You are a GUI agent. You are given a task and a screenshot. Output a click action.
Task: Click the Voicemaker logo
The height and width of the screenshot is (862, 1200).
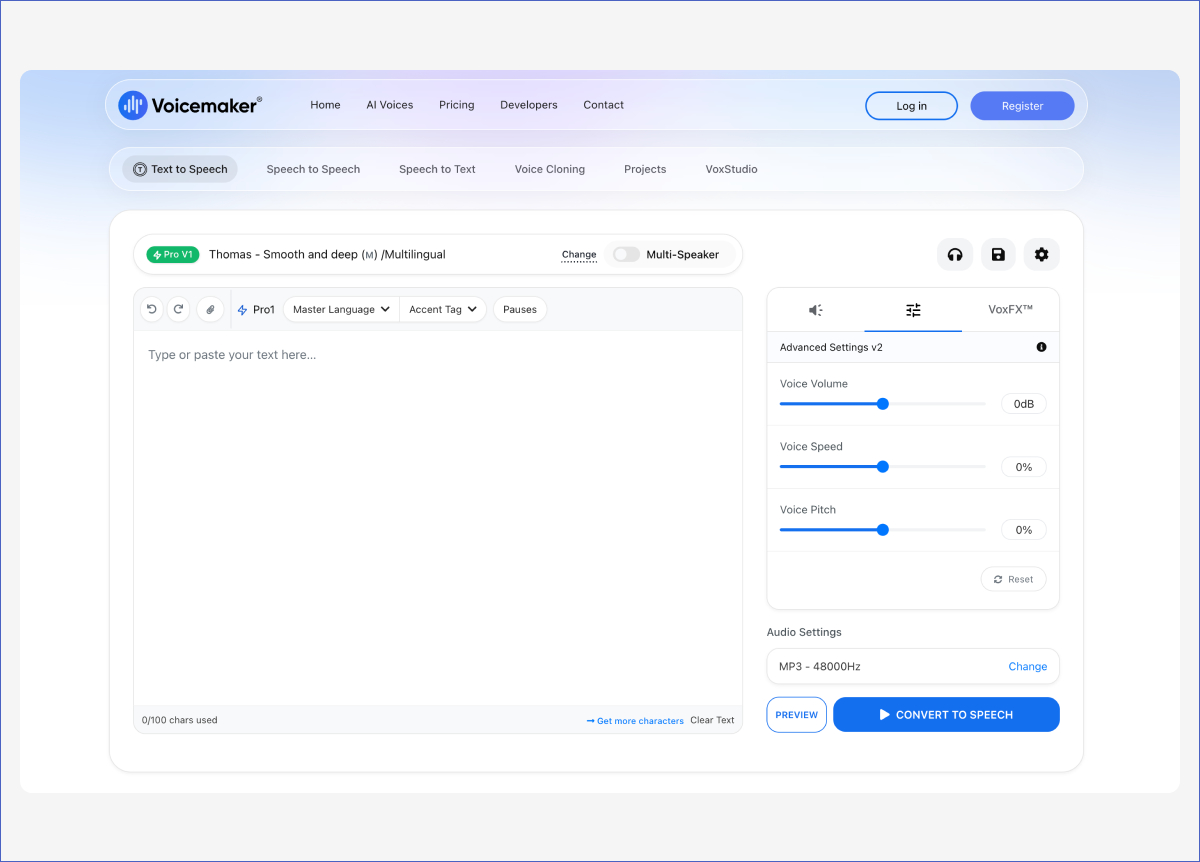pyautogui.click(x=190, y=105)
